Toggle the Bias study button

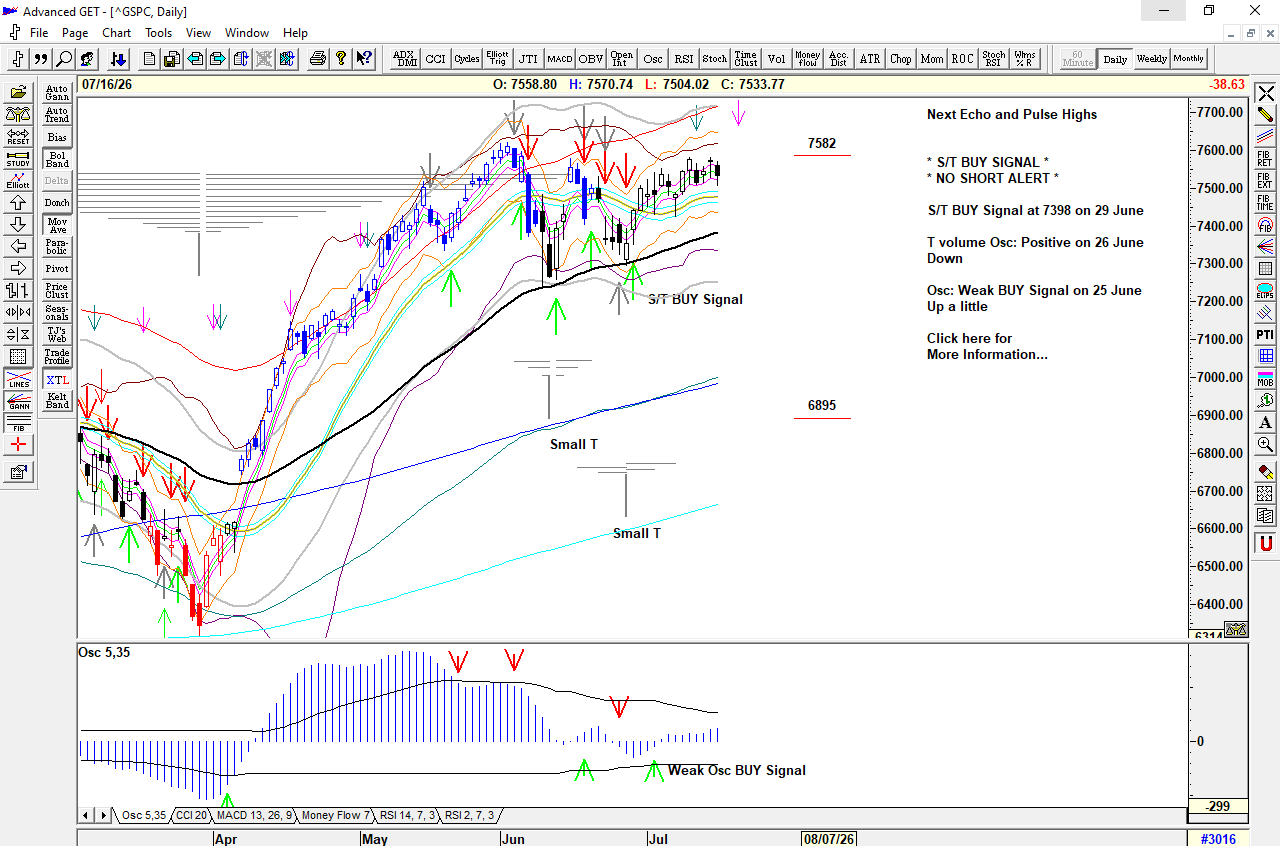tap(57, 137)
